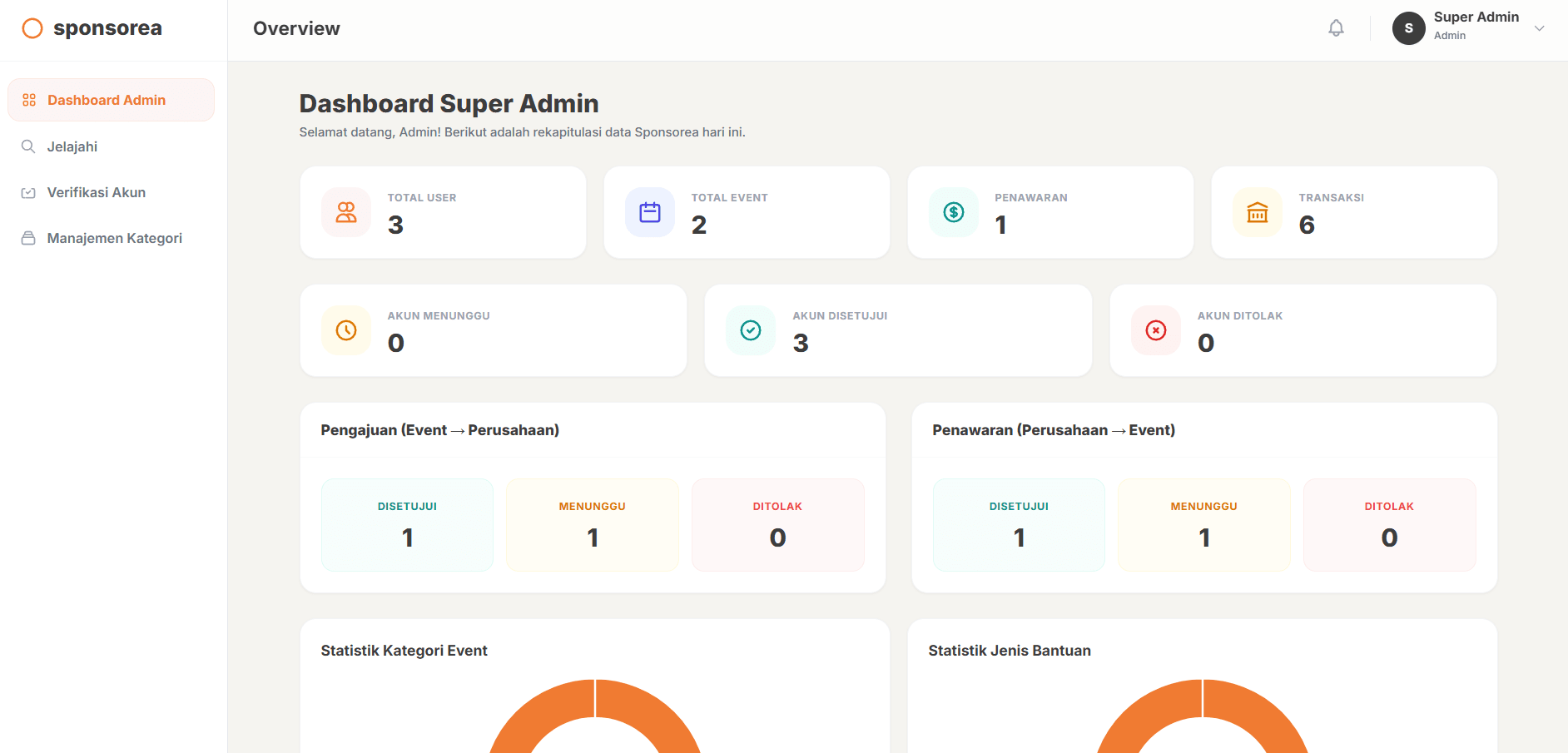Click the AKUN DITOLAK label
Image resolution: width=1568 pixels, height=753 pixels.
pos(1240,316)
